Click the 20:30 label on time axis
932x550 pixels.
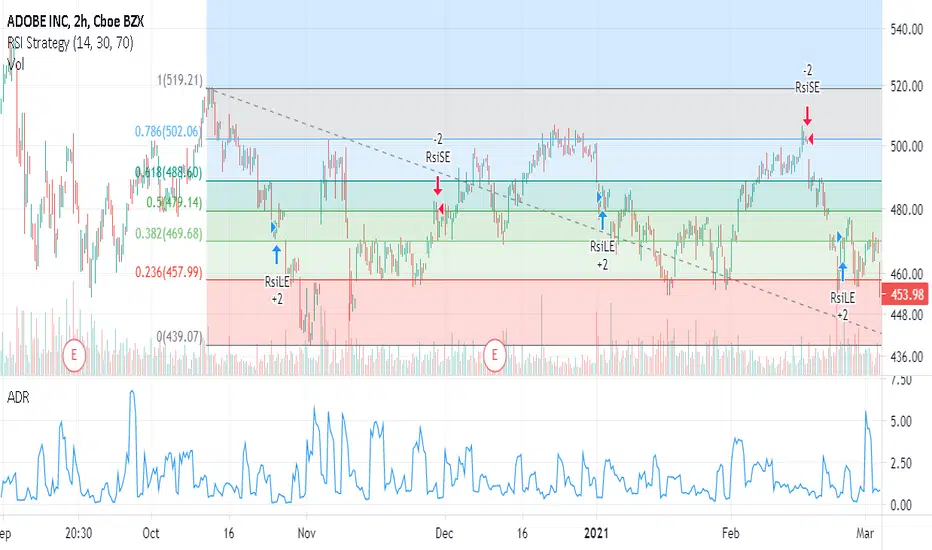pyautogui.click(x=78, y=533)
